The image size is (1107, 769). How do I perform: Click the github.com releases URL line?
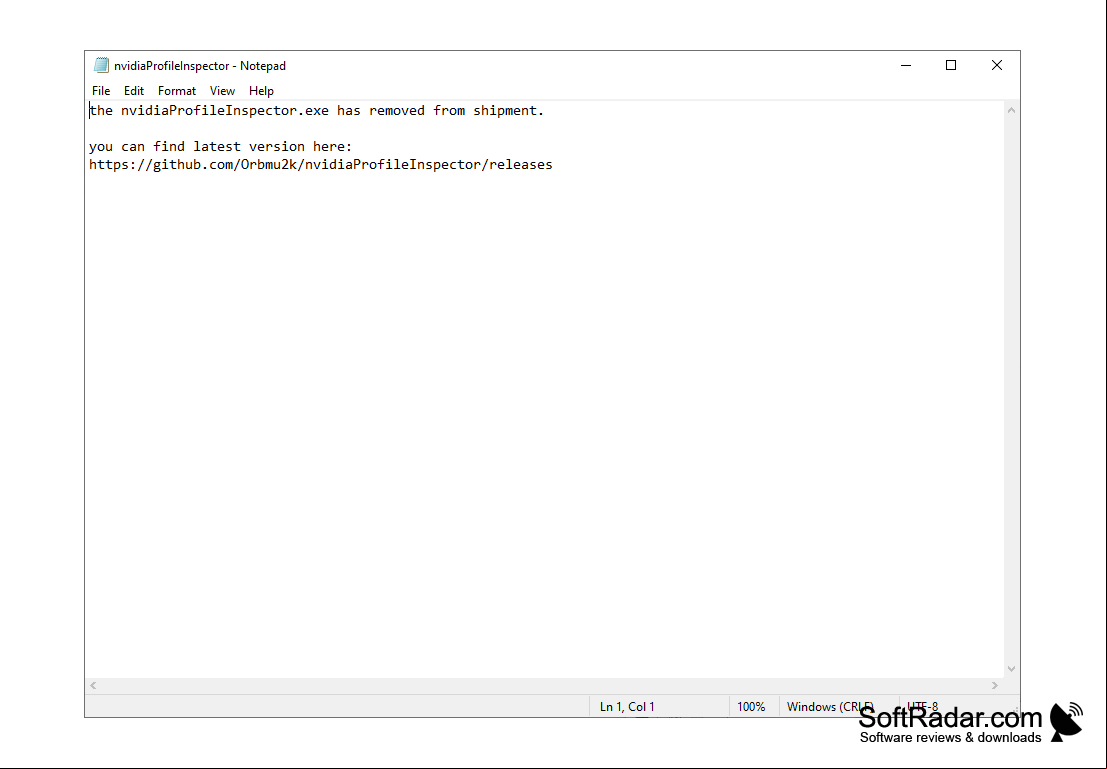point(321,165)
